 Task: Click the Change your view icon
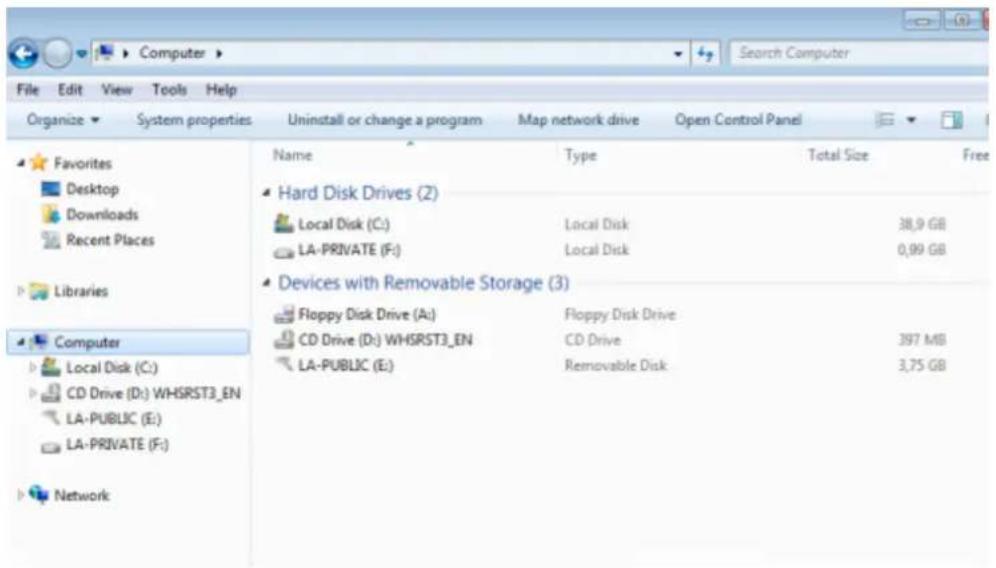[x=885, y=119]
